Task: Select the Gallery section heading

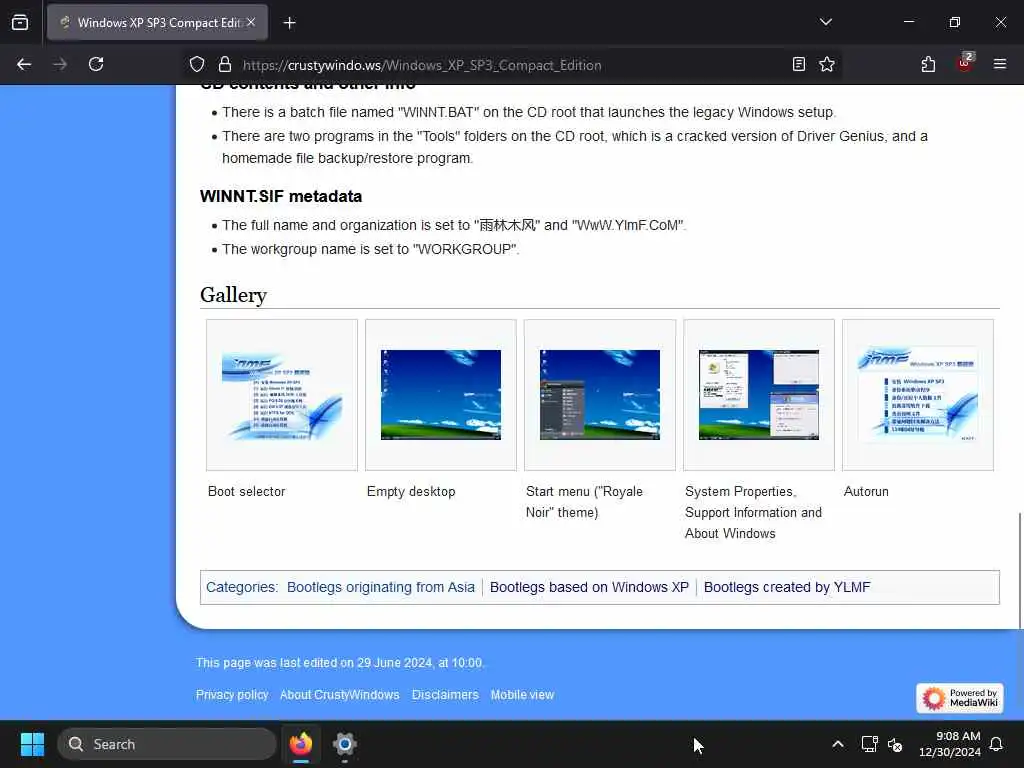Action: point(233,295)
